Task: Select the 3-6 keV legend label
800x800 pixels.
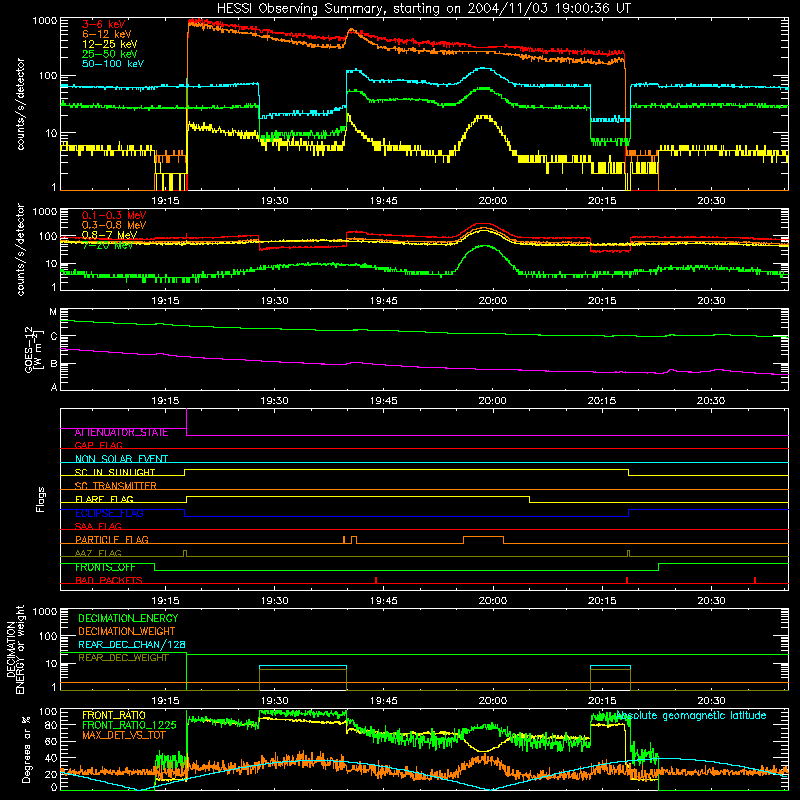Action: click(103, 24)
